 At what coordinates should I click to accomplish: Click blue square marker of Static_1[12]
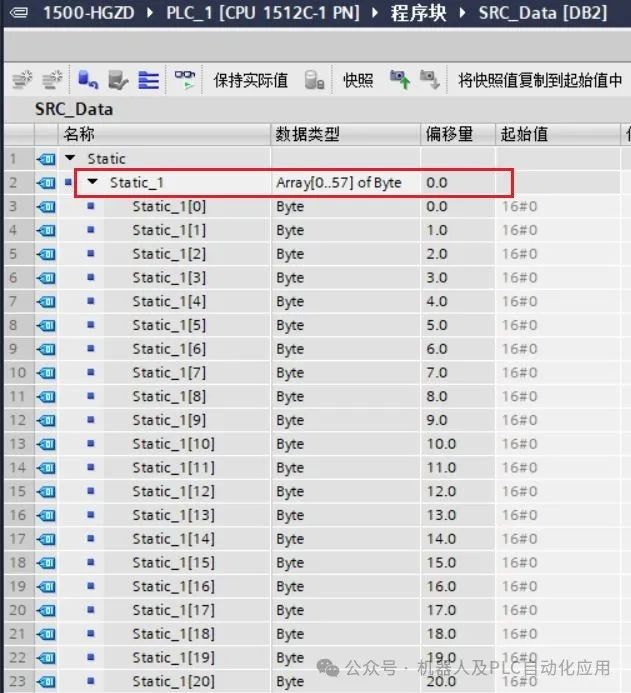91,491
